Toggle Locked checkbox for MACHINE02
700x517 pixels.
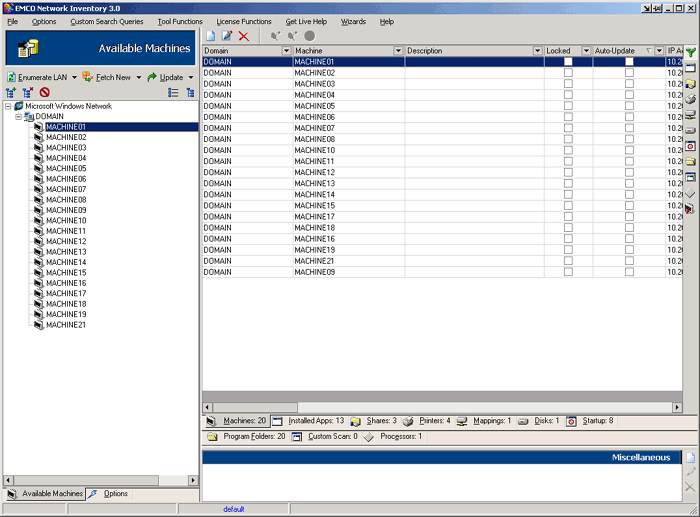pos(568,73)
